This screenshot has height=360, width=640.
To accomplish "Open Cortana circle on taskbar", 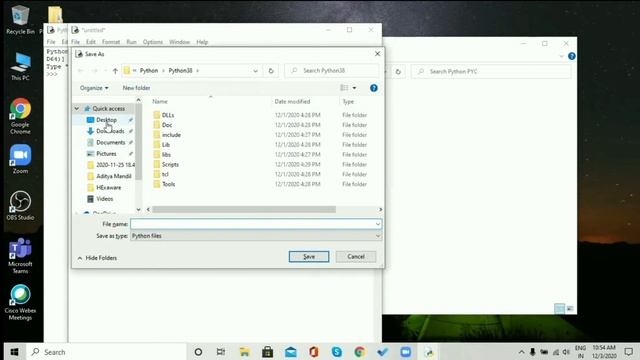I will click(198, 352).
